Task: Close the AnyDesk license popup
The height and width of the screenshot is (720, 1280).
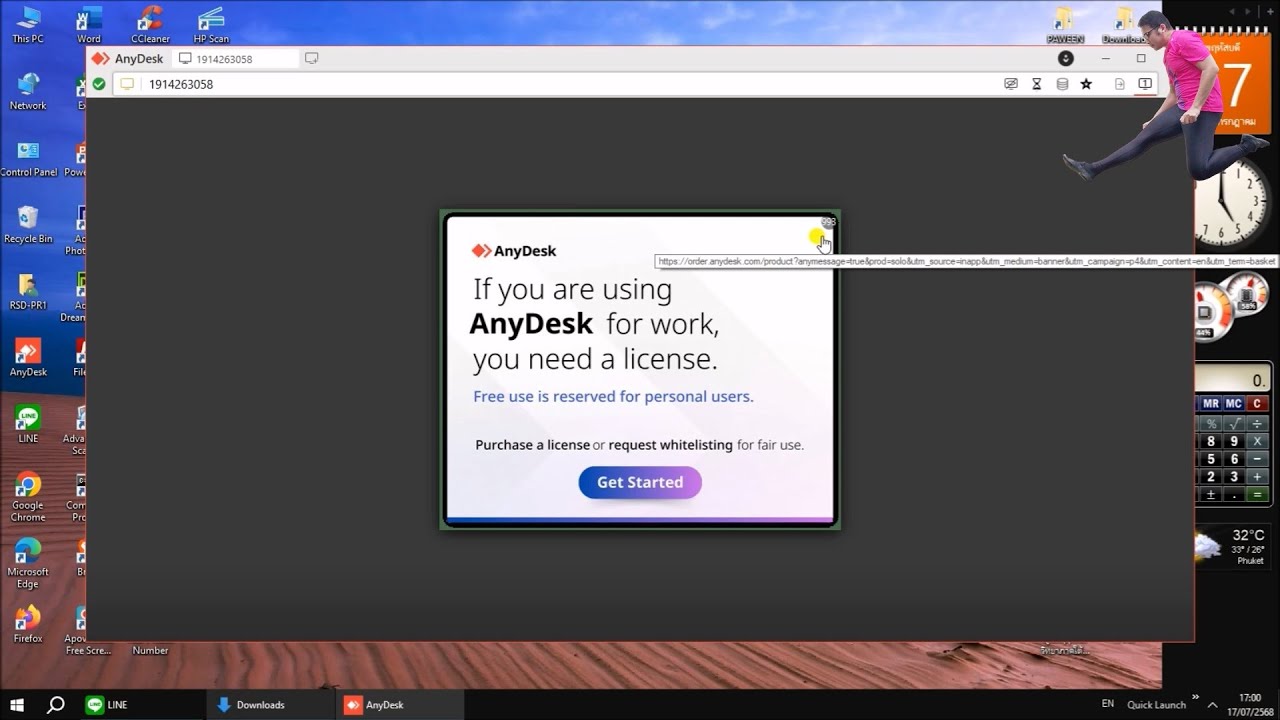Action: 828,222
